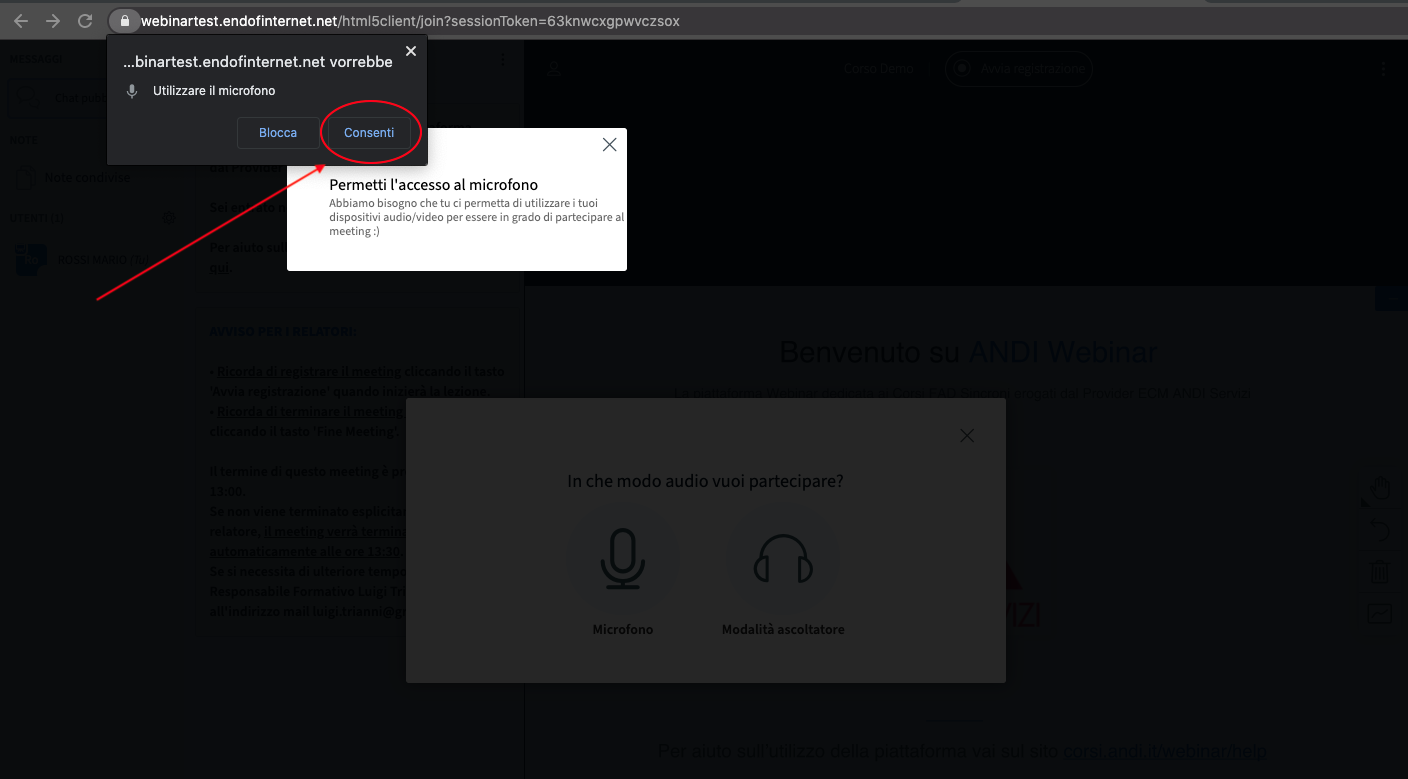
Task: Click the 'MESSAGGI' section label
Action: pos(37,59)
